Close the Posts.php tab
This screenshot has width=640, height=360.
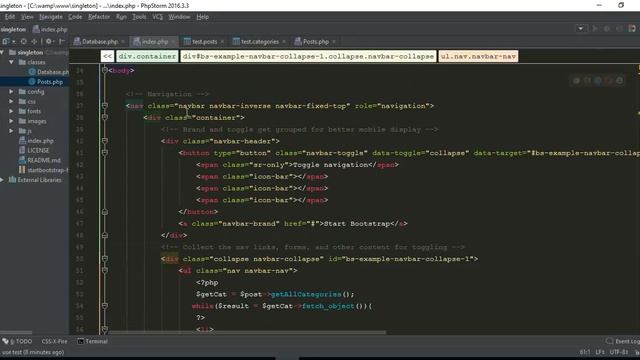coord(334,42)
